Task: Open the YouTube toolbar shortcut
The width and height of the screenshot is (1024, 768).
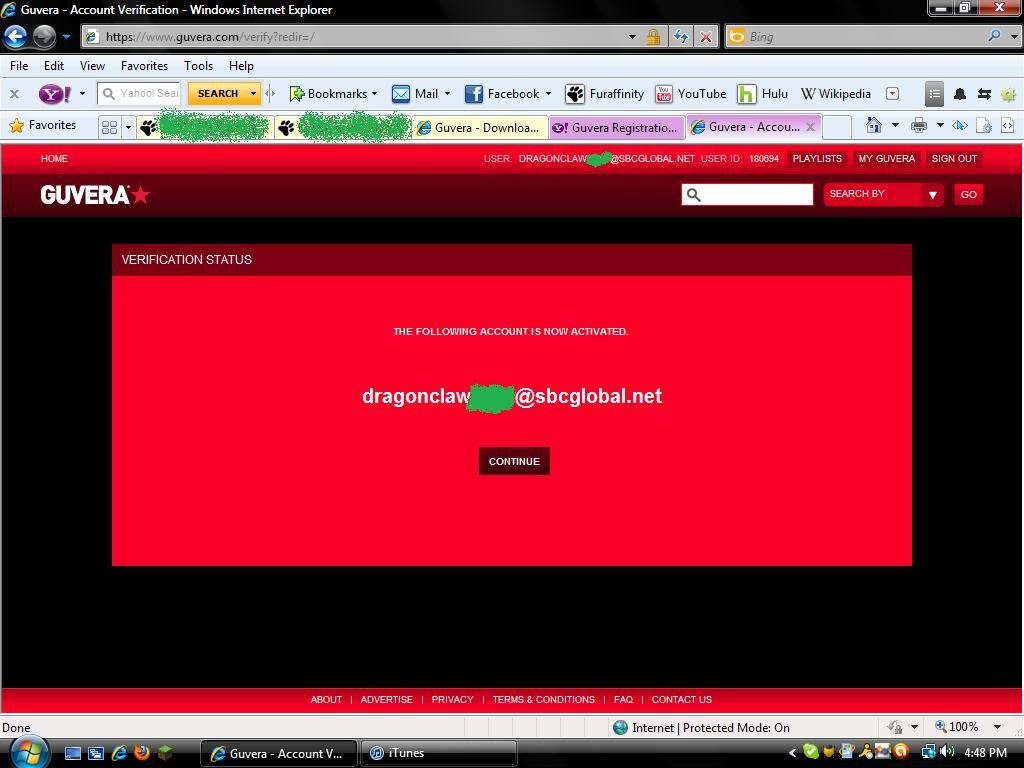Action: (x=690, y=93)
